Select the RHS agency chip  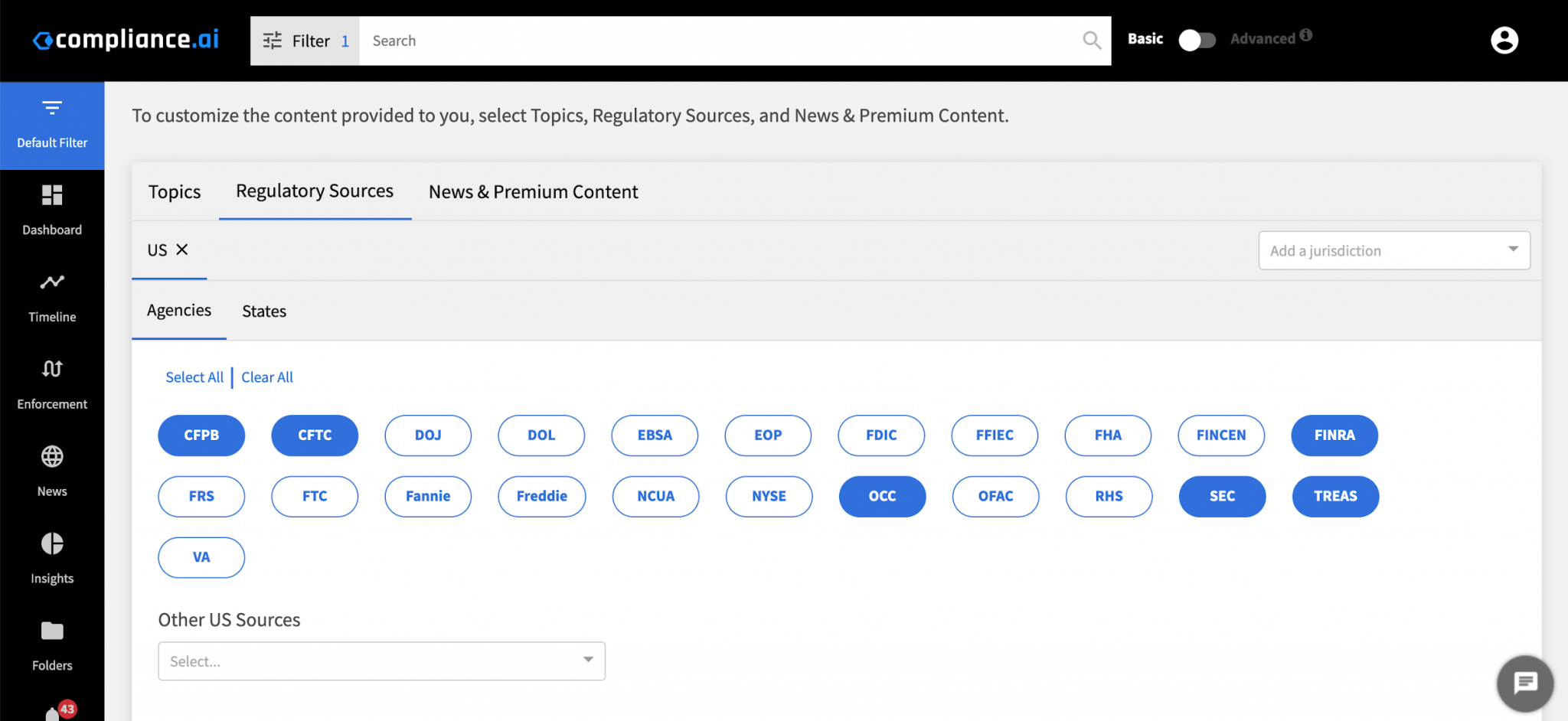click(1109, 497)
